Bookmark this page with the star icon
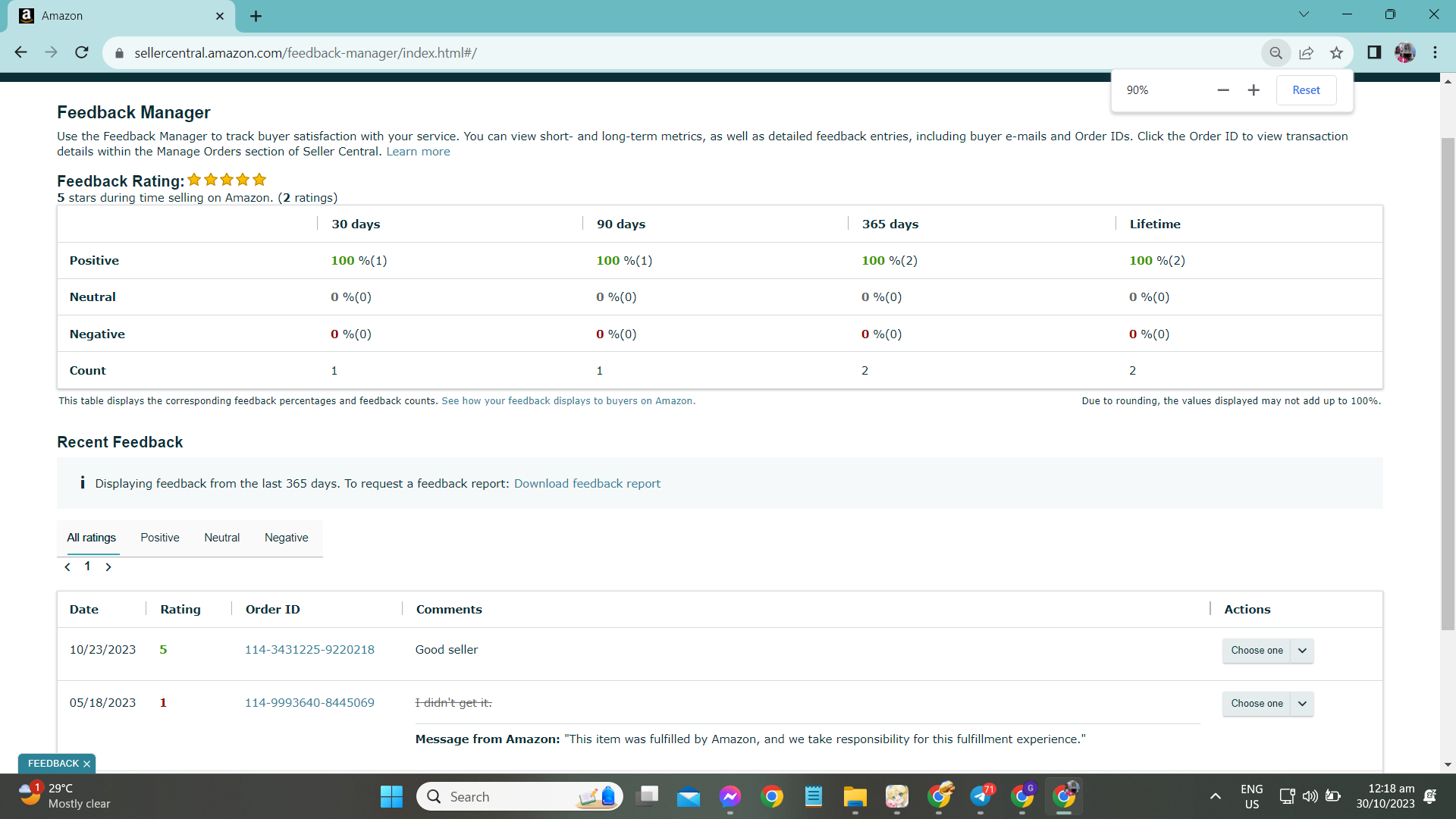 (x=1337, y=53)
